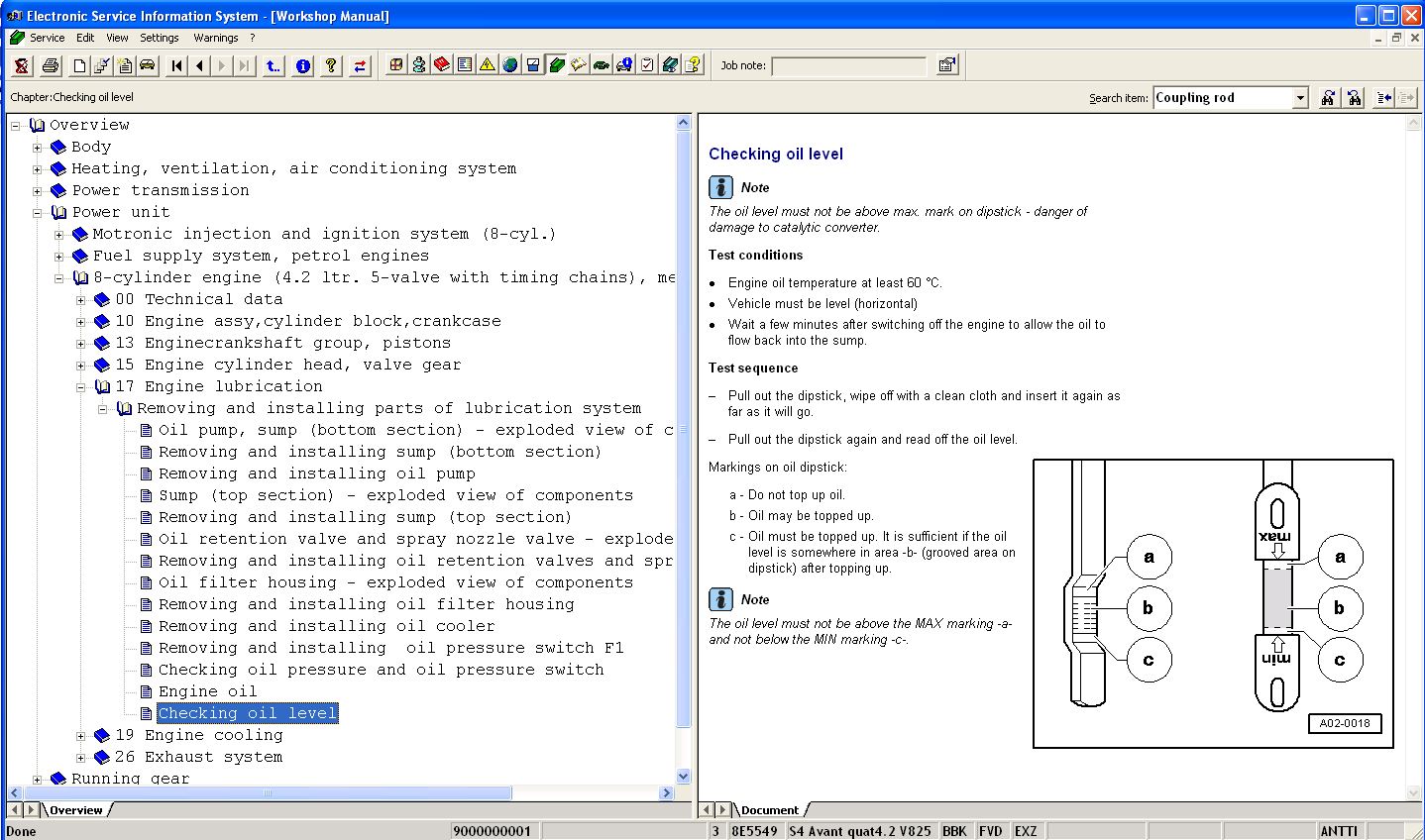
Task: Click the red and blue swap arrows icon
Action: click(x=360, y=65)
